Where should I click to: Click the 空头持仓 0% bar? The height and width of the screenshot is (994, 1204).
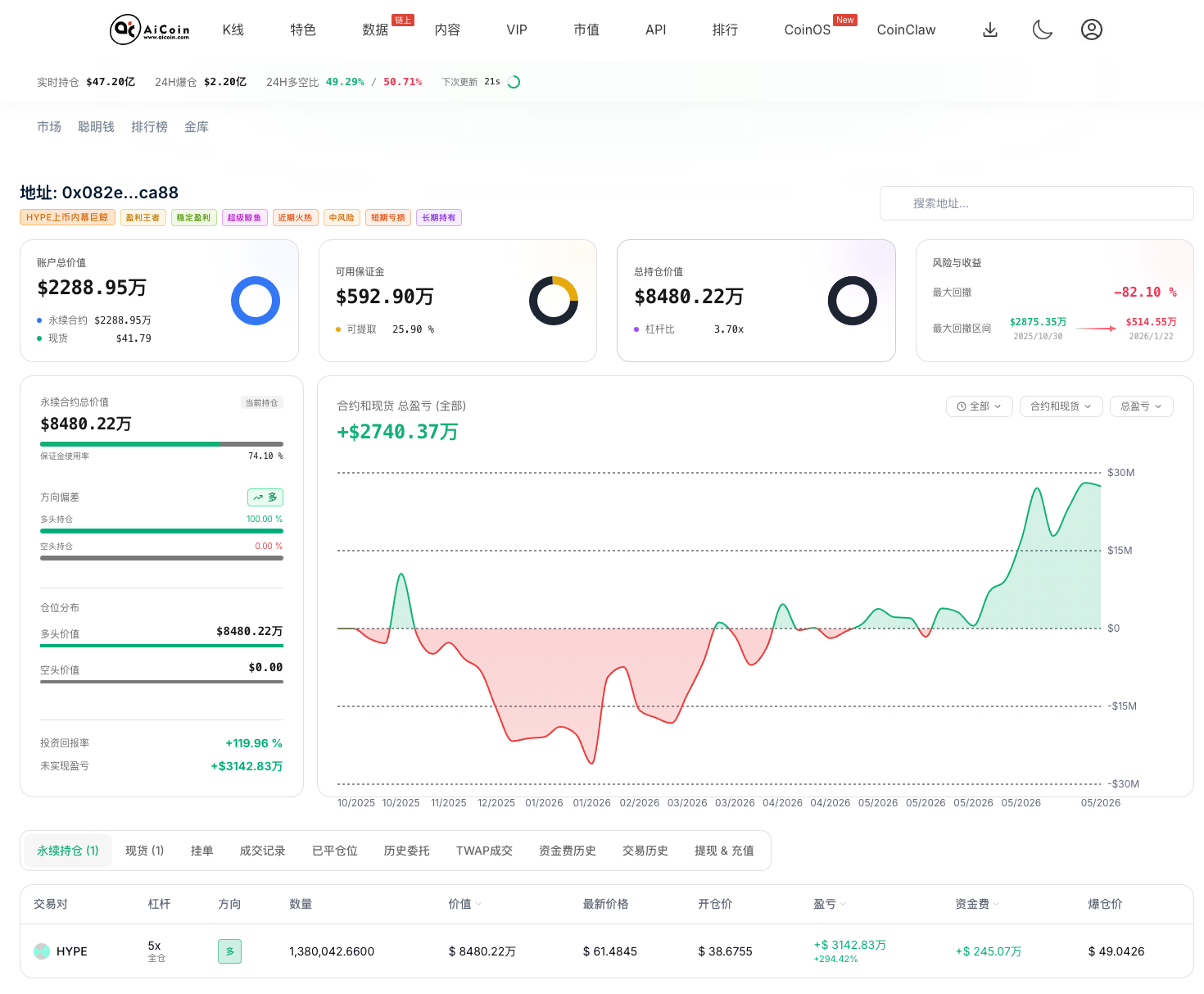161,558
